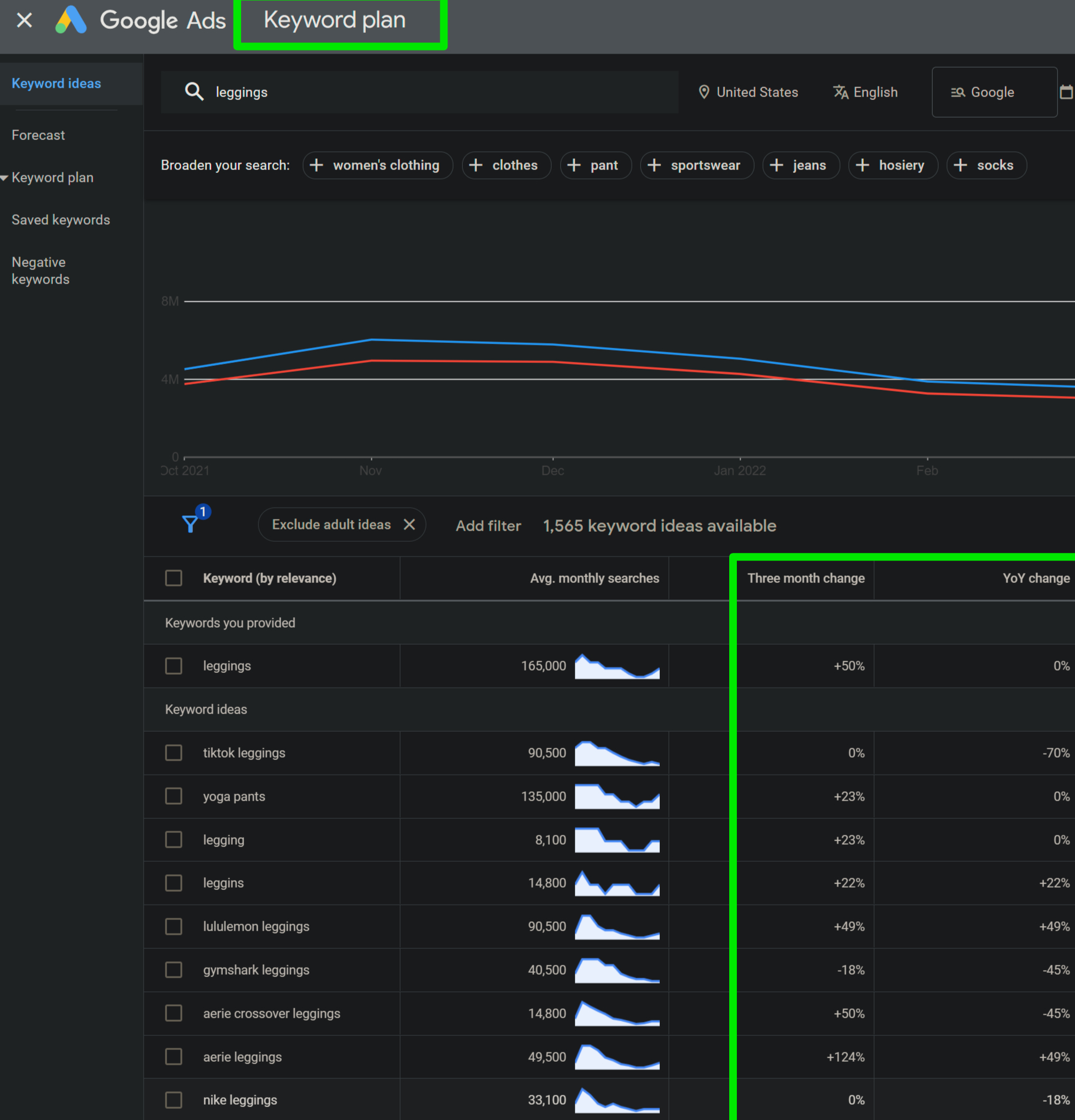Add women's clothing plus icon
This screenshot has height=1120, width=1075.
[x=316, y=165]
